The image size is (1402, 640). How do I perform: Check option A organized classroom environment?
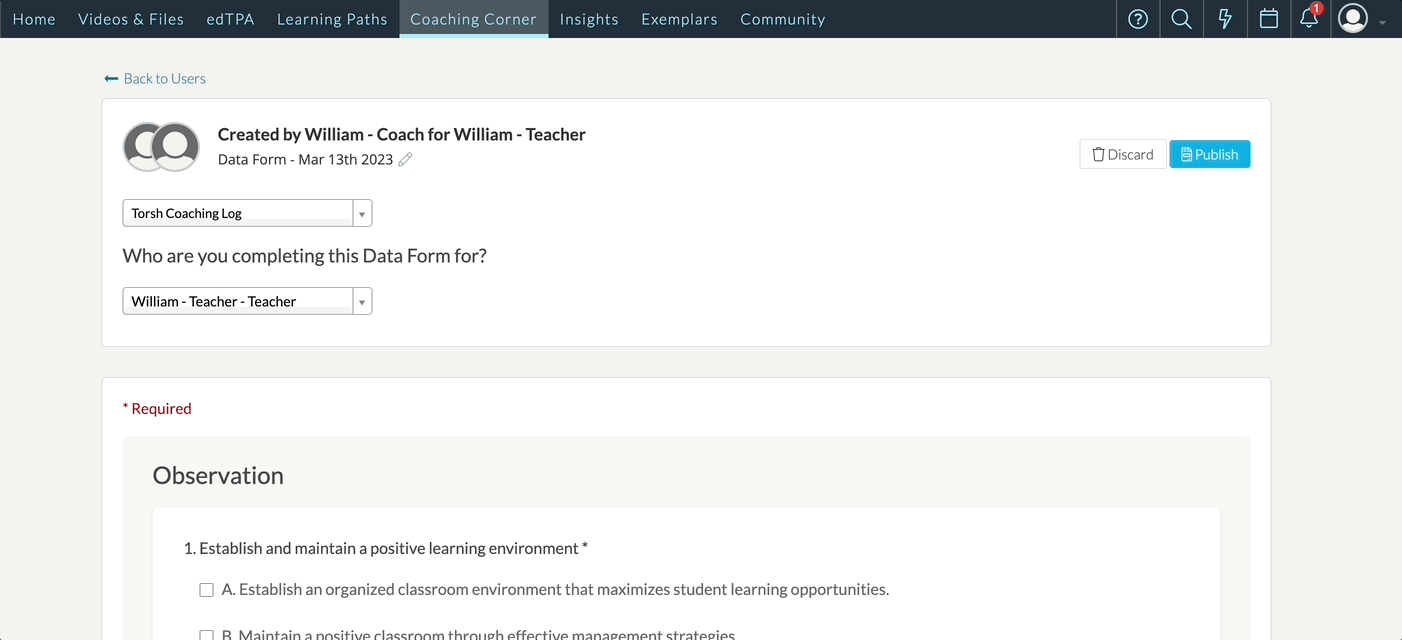(207, 590)
